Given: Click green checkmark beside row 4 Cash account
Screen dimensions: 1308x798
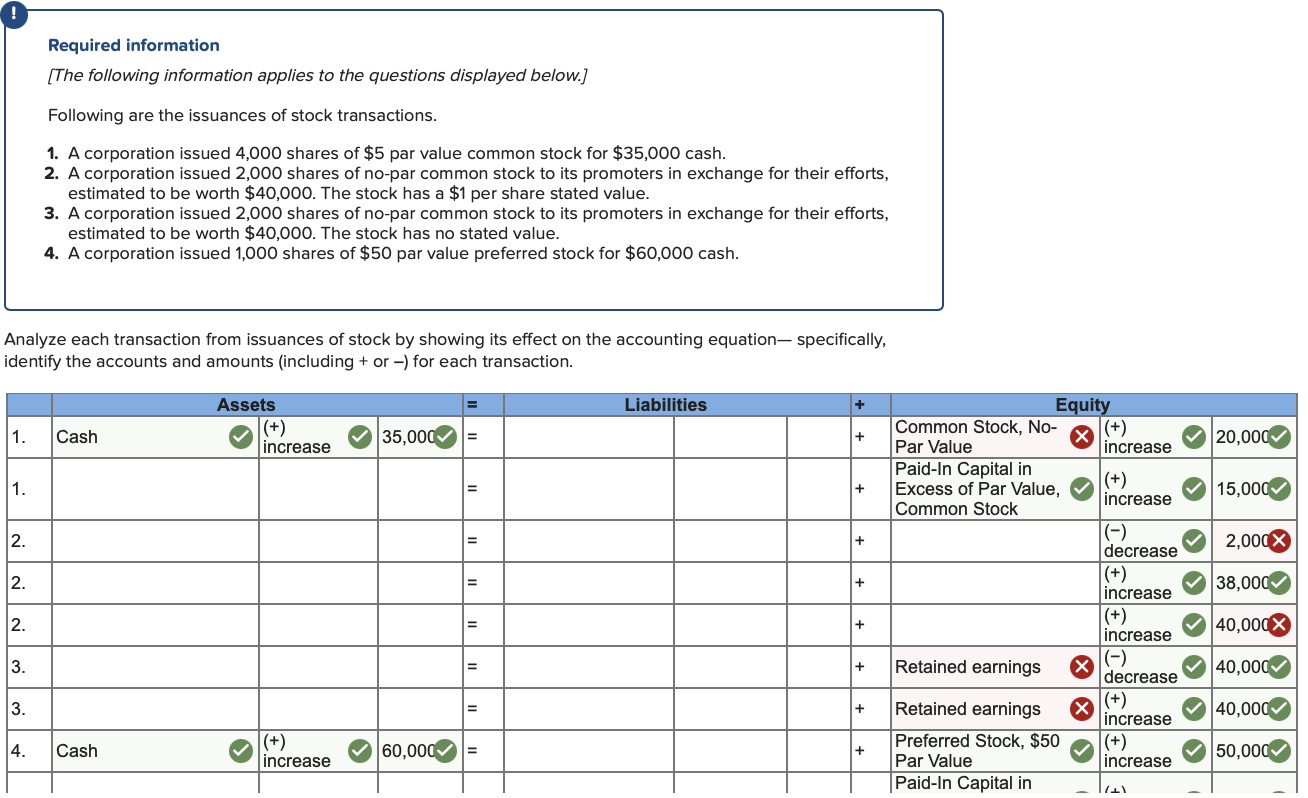Looking at the screenshot, I should [x=239, y=751].
